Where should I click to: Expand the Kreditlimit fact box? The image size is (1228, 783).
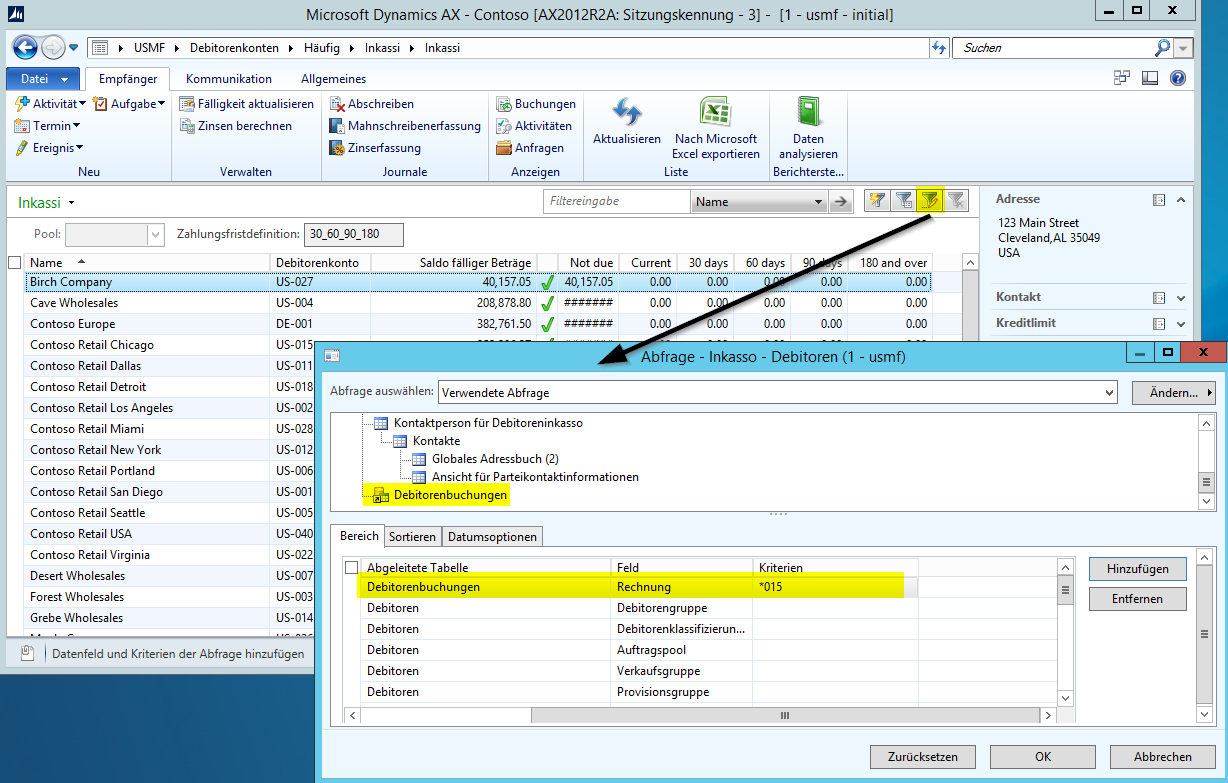pyautogui.click(x=1181, y=324)
